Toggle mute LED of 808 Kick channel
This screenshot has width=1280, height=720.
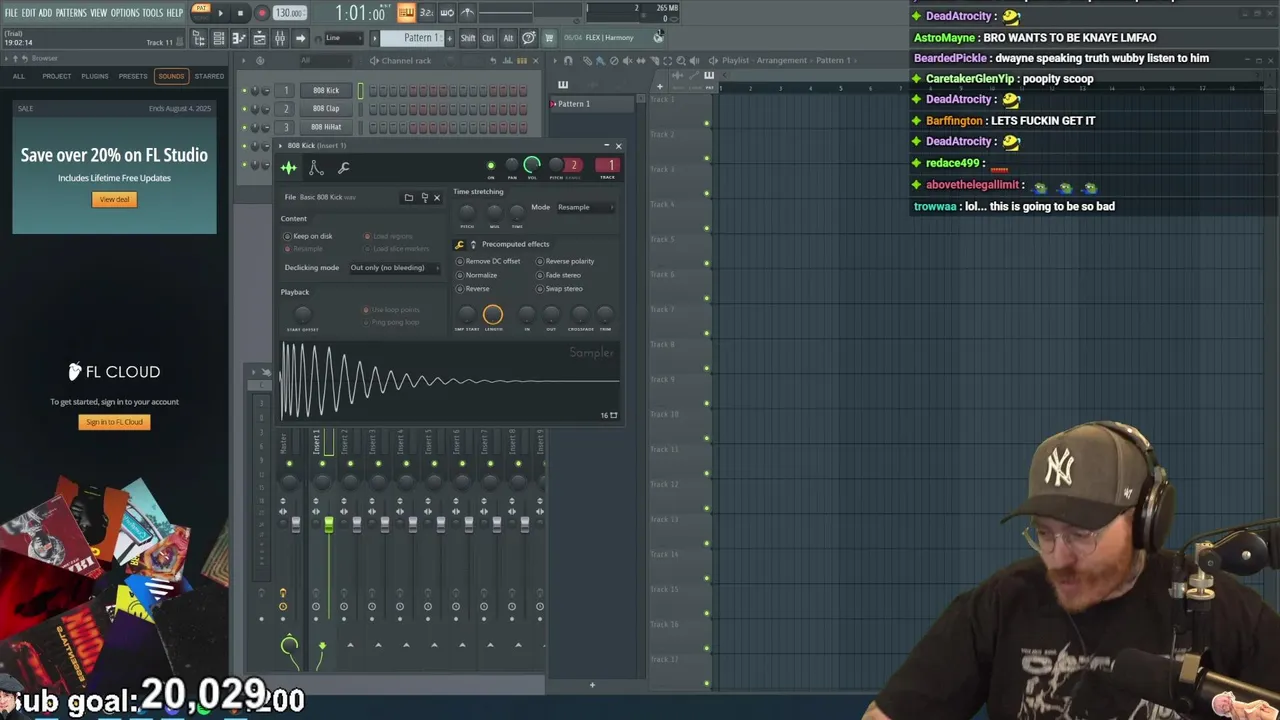coord(244,90)
